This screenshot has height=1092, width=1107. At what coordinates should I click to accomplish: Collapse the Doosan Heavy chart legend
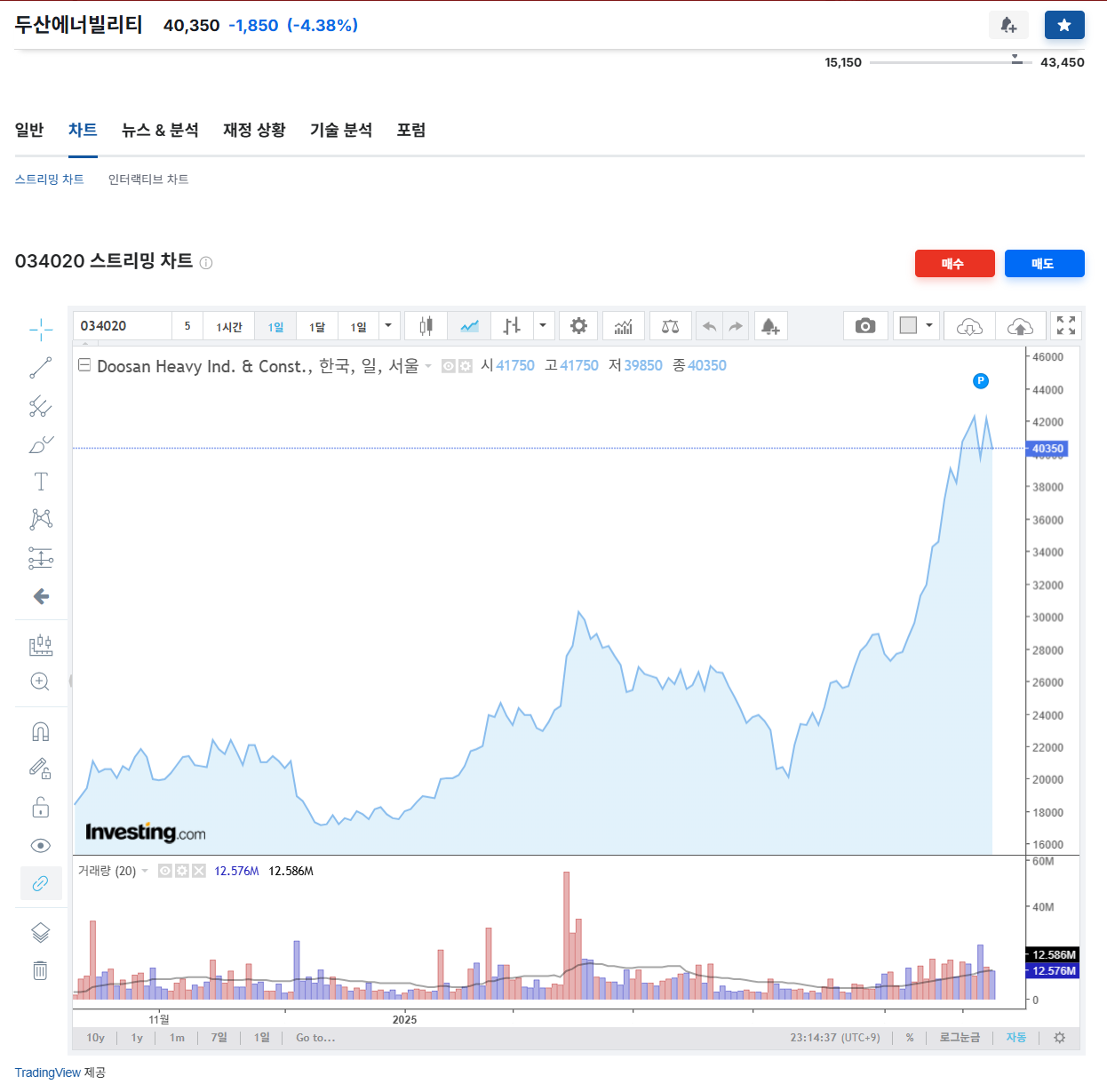click(84, 365)
